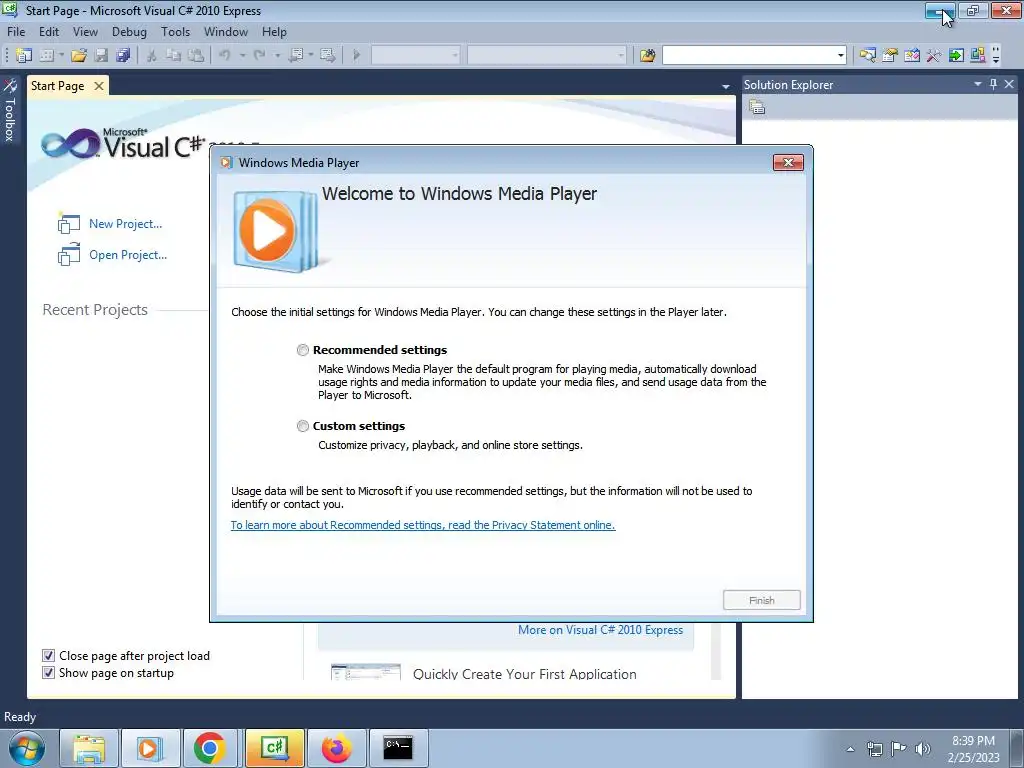Open the active documents list dropdown
Image resolution: width=1024 pixels, height=768 pixels.
tap(726, 86)
